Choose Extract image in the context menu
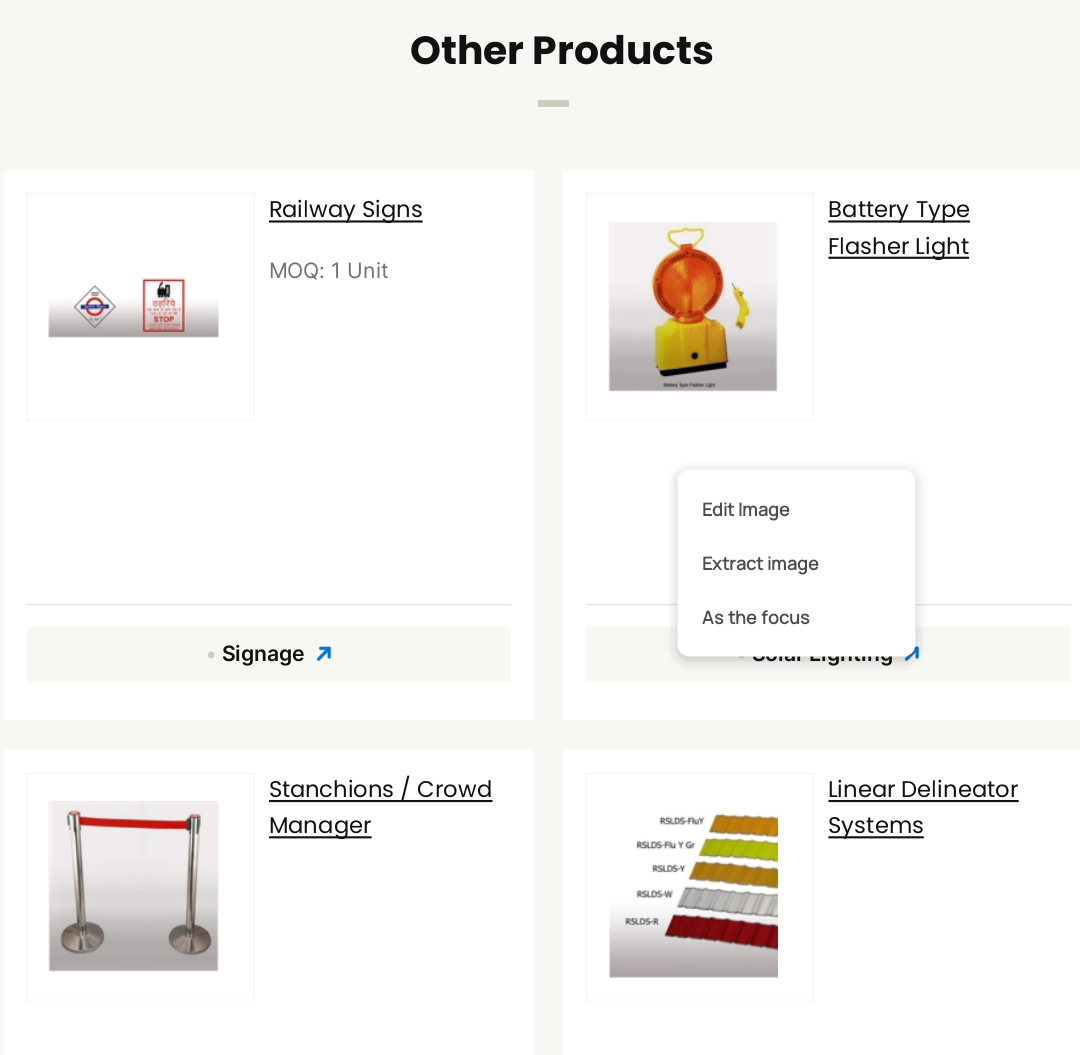 [760, 564]
